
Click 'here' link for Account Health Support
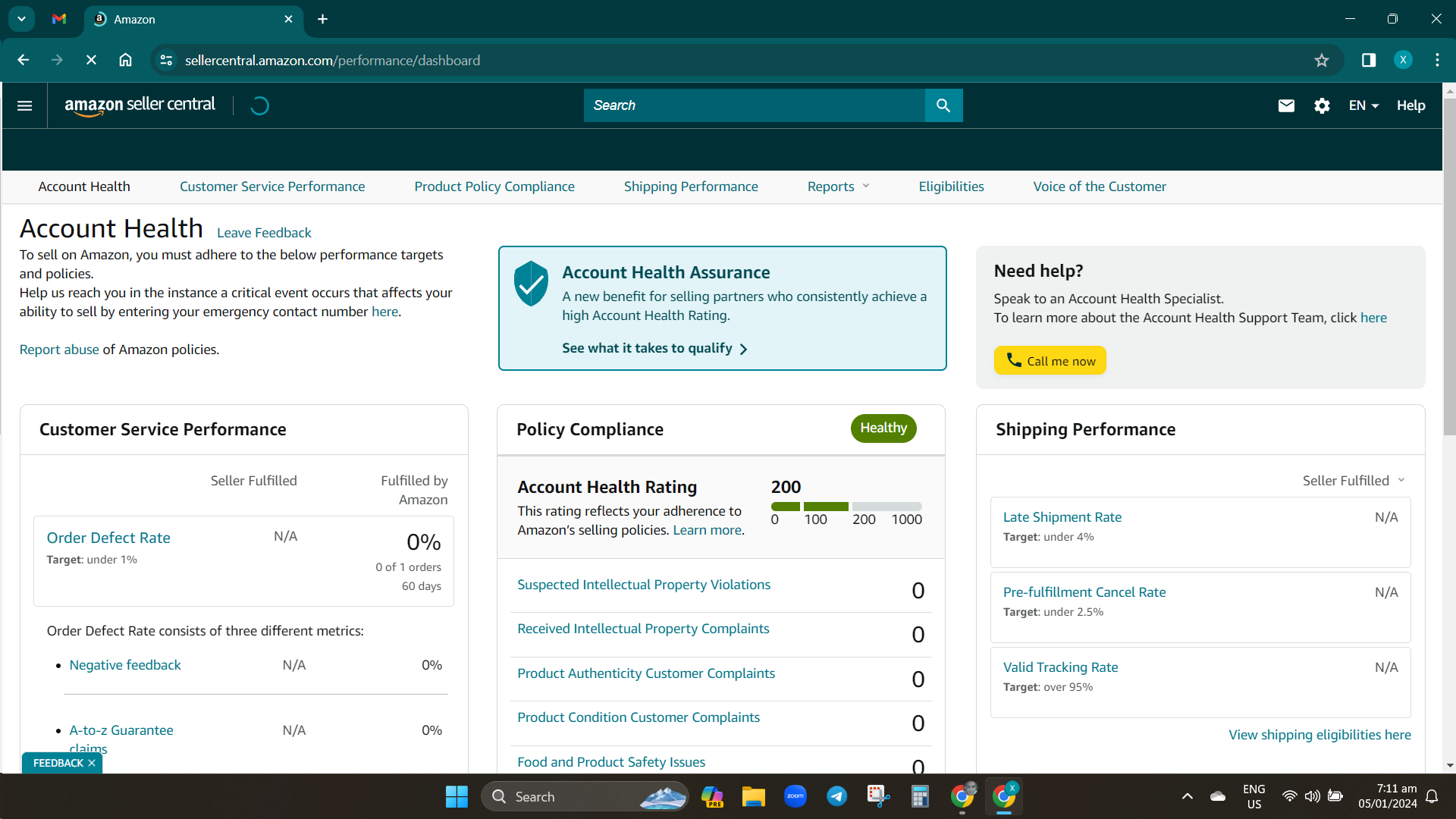(x=1373, y=318)
